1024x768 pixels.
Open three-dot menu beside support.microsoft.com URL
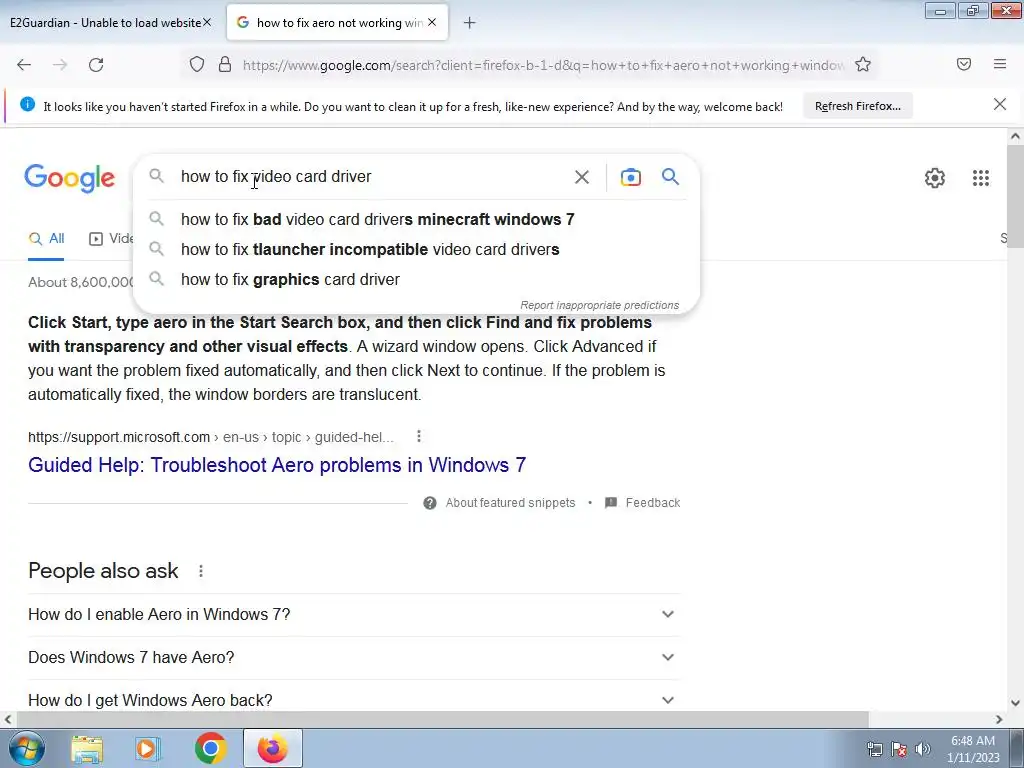coord(419,436)
